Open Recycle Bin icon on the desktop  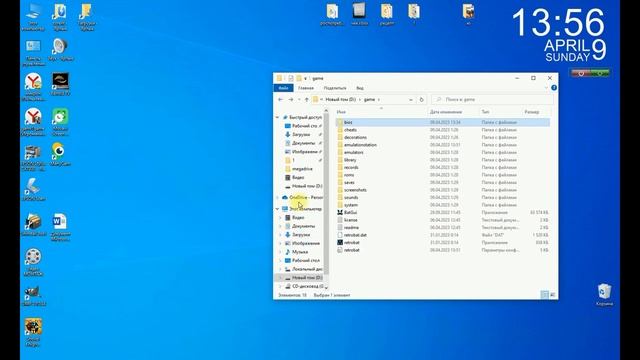(x=604, y=294)
